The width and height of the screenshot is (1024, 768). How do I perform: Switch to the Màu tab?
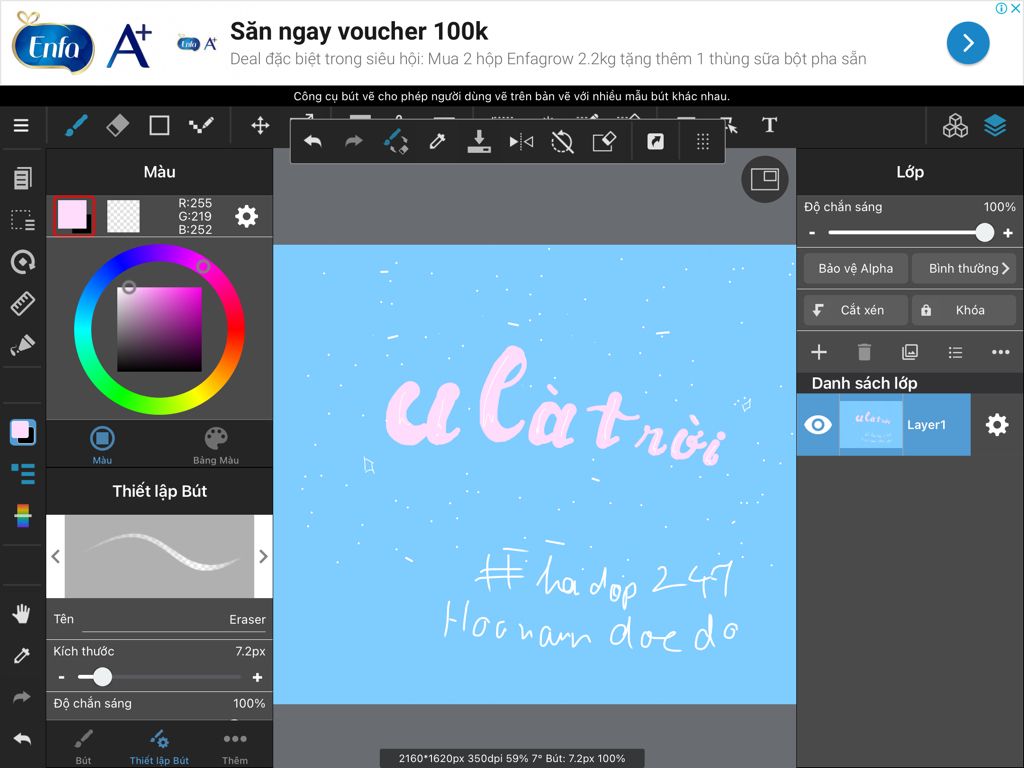tap(102, 445)
